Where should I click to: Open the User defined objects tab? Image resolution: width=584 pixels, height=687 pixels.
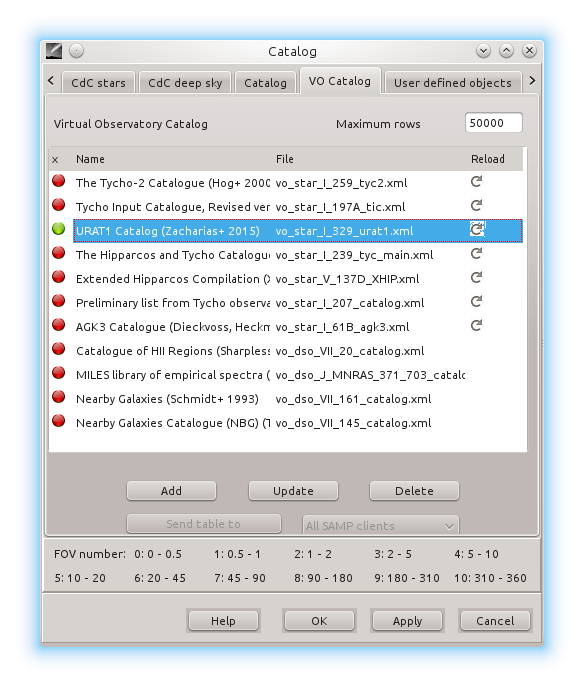tap(453, 83)
